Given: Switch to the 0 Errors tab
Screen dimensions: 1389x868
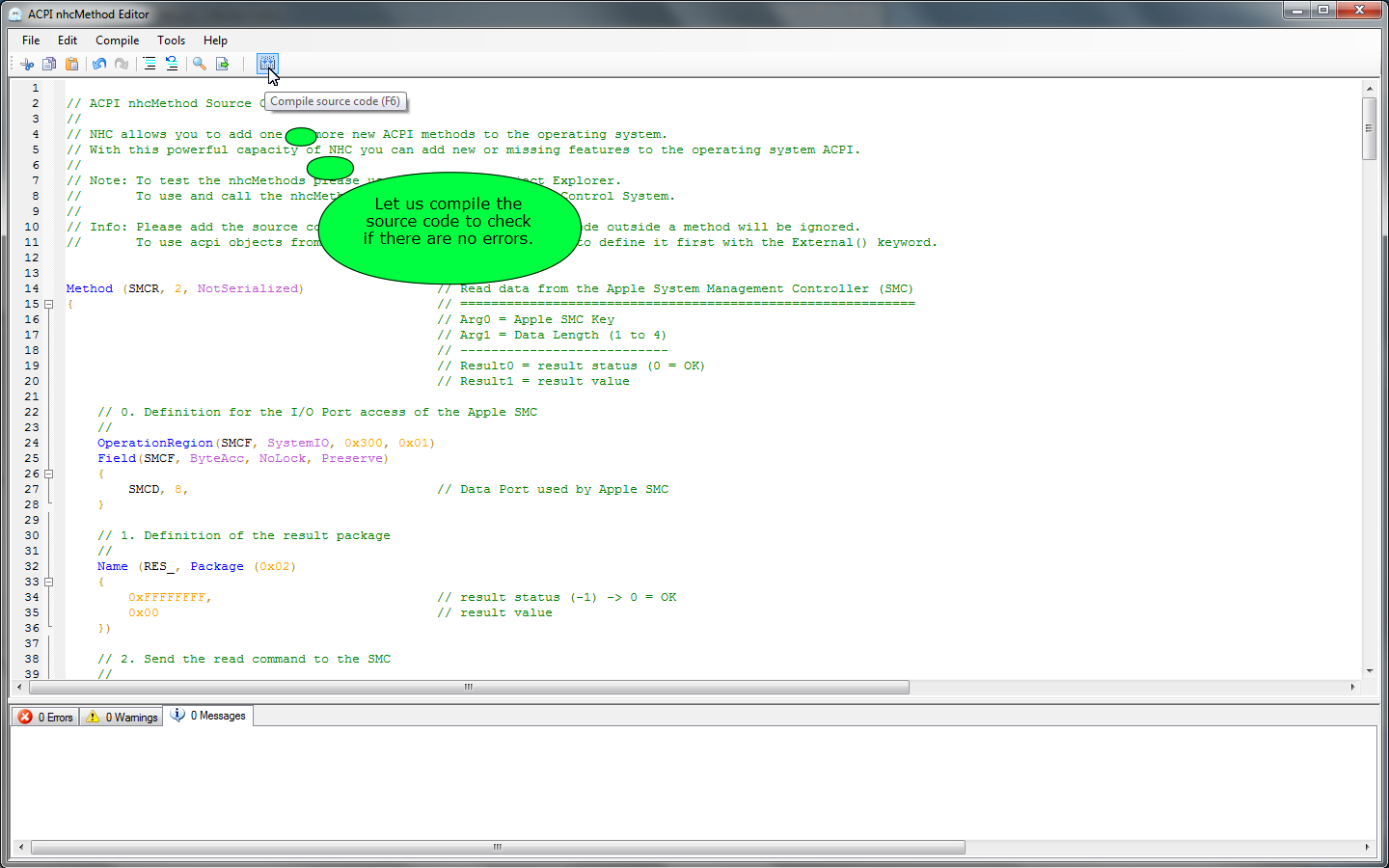Looking at the screenshot, I should [46, 717].
